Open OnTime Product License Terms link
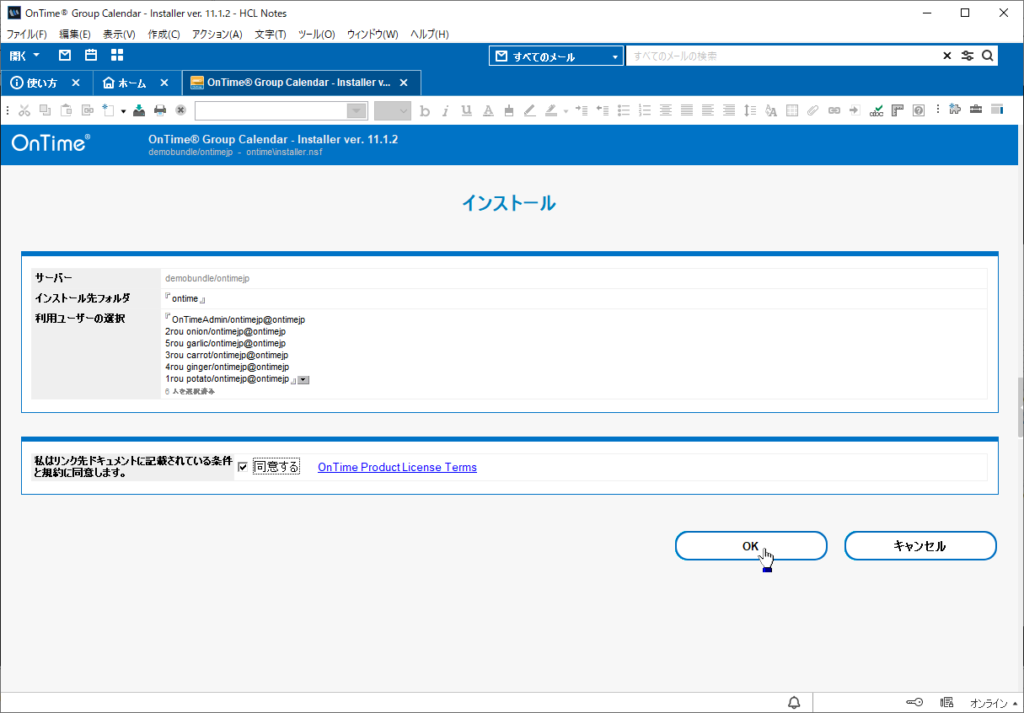 (x=397, y=467)
